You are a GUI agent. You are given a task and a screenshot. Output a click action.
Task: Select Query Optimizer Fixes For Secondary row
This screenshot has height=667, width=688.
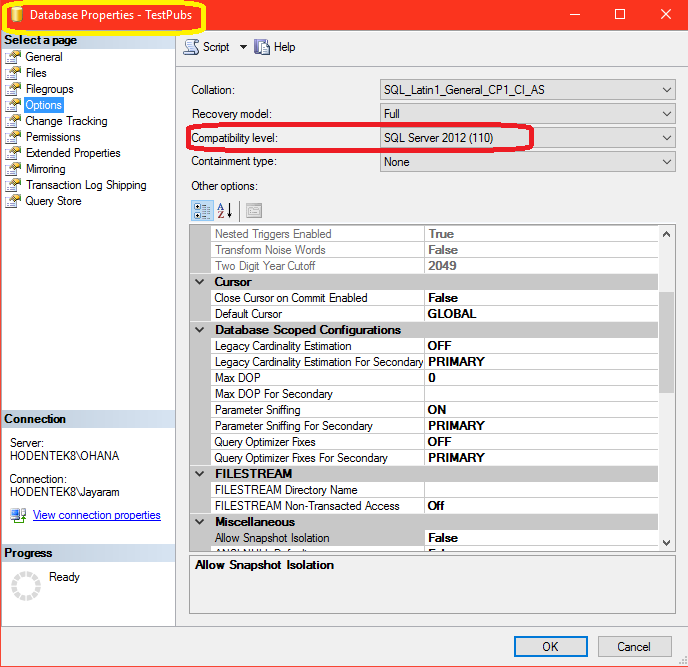coord(434,458)
